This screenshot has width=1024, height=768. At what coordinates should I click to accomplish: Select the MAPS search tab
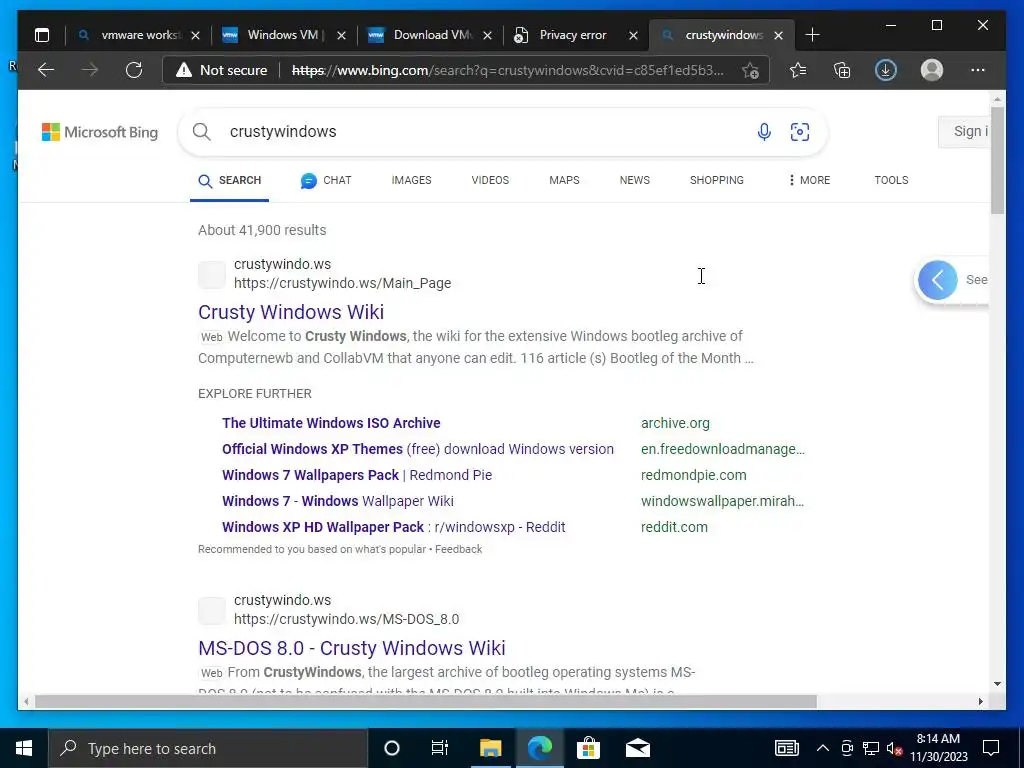(x=564, y=180)
